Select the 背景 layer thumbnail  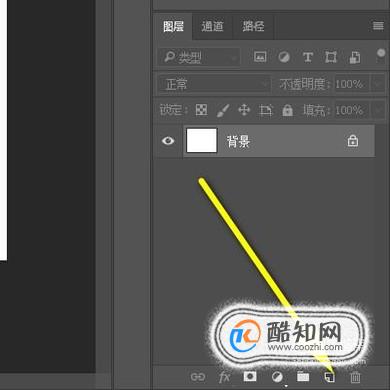point(202,140)
